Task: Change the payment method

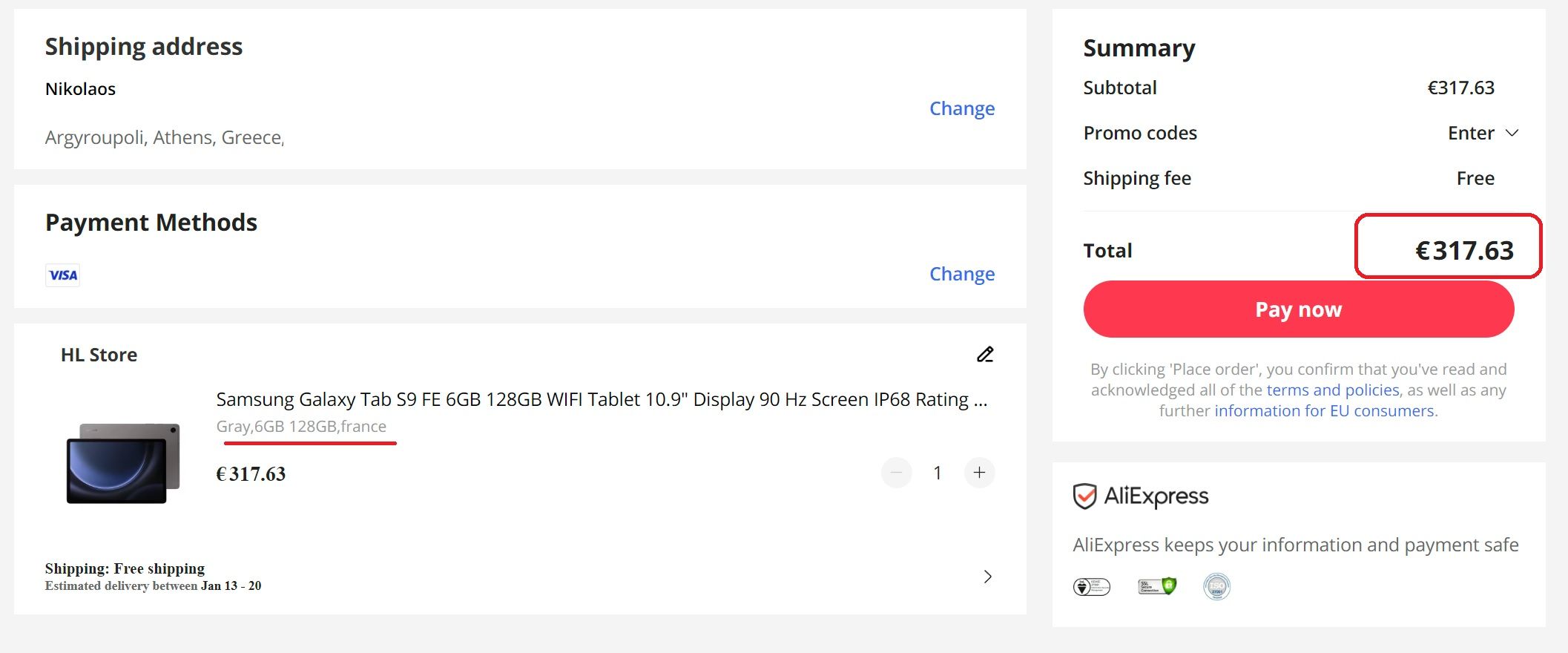Action: pyautogui.click(x=962, y=274)
